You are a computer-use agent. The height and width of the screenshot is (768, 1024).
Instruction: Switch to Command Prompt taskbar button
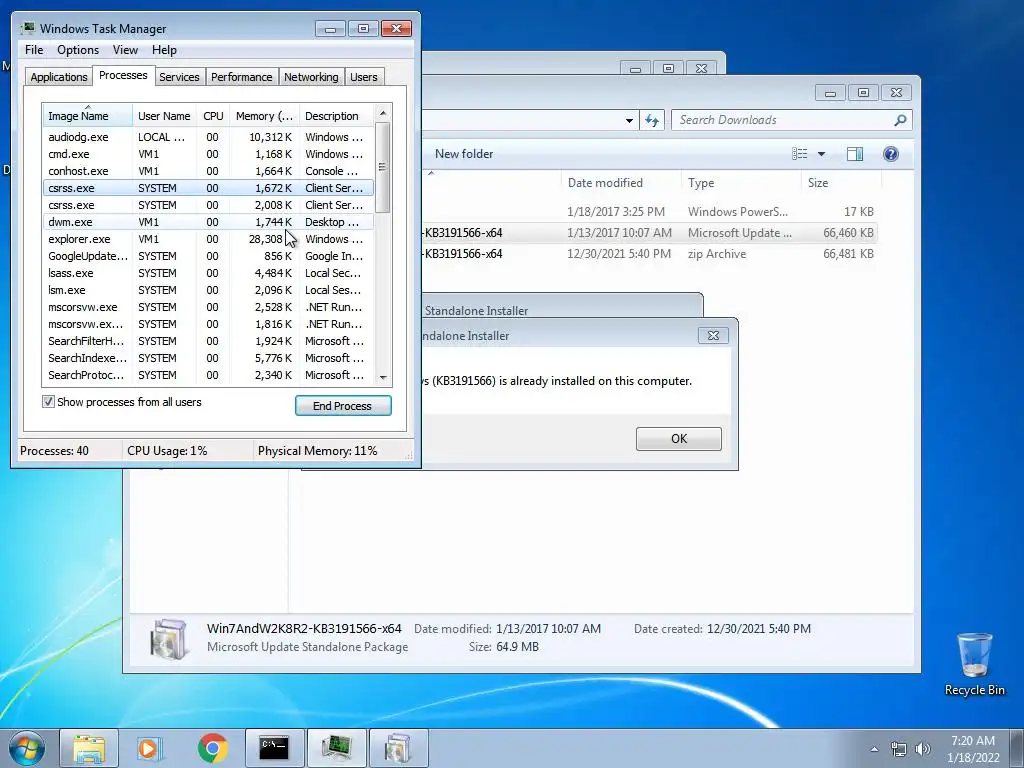coord(274,748)
